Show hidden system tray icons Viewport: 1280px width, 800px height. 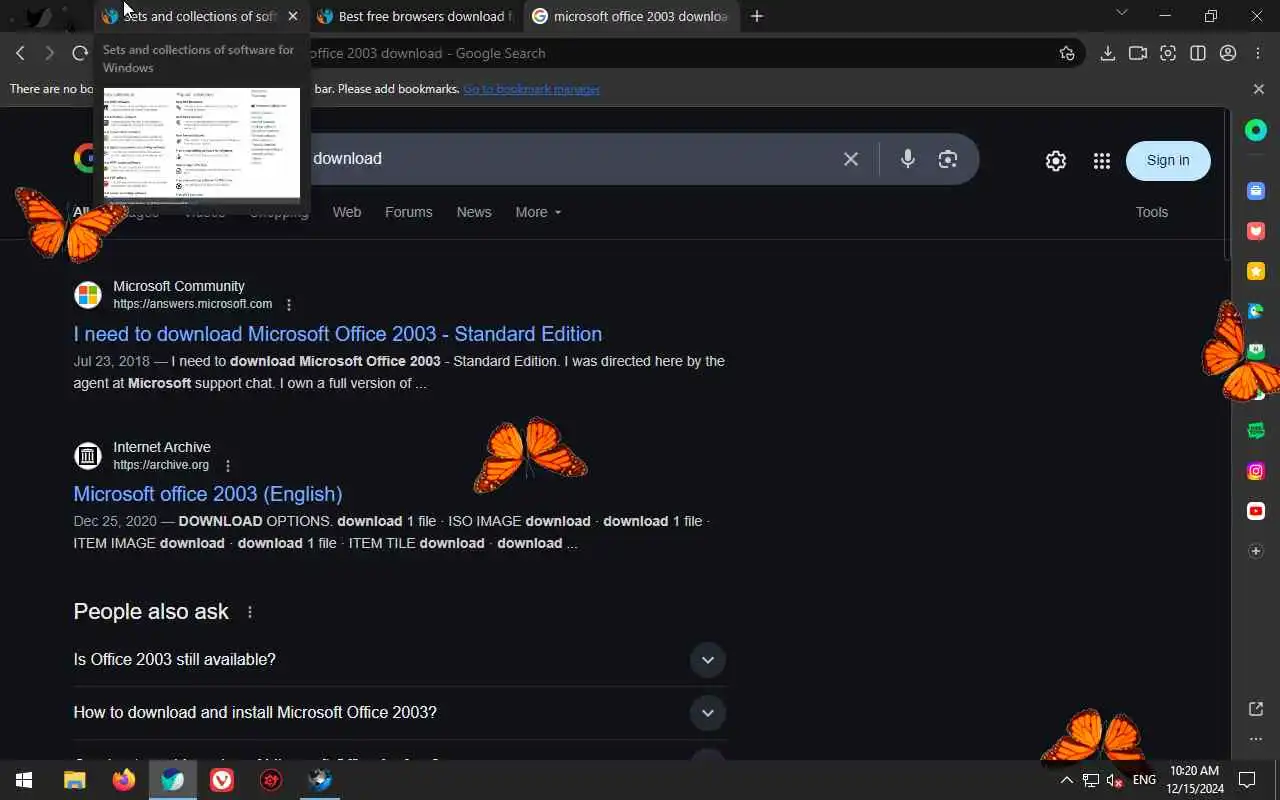pyautogui.click(x=1066, y=780)
